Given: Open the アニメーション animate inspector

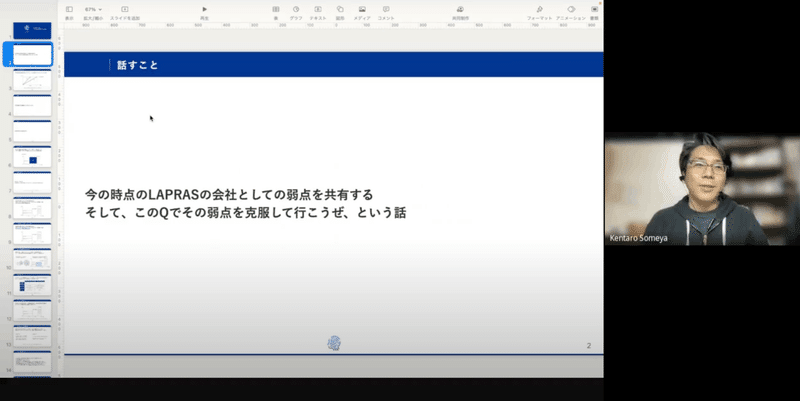Looking at the screenshot, I should pos(571,9).
